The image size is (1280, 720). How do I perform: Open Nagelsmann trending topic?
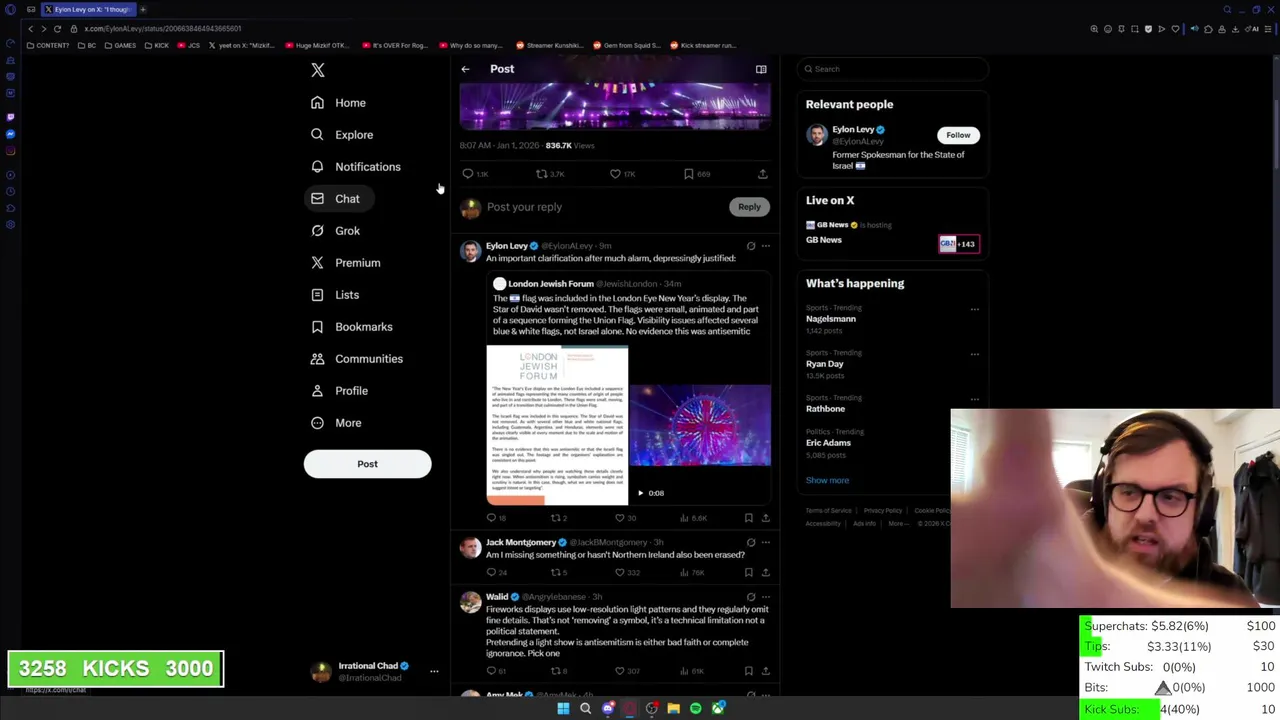coord(831,319)
